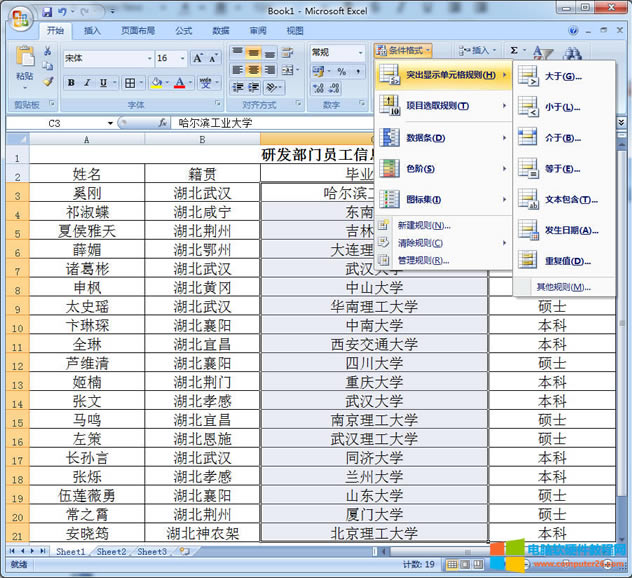Switch to the Sheet2 worksheet tab
632x578 pixels.
[x=111, y=551]
